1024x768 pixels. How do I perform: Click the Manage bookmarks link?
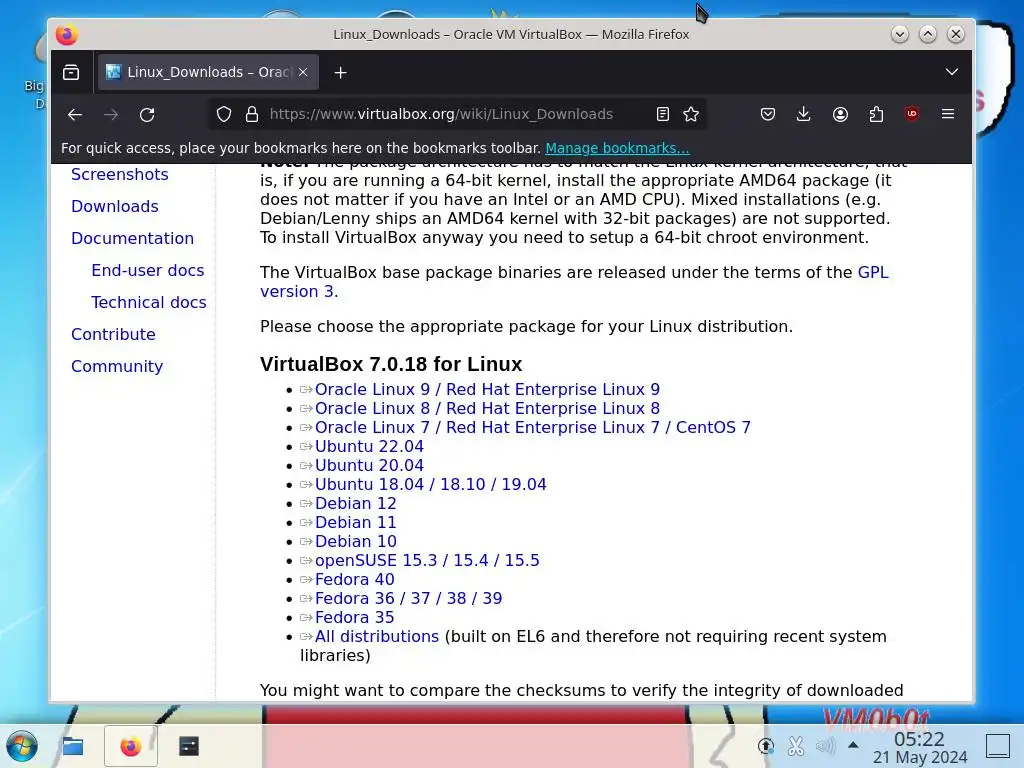[617, 148]
